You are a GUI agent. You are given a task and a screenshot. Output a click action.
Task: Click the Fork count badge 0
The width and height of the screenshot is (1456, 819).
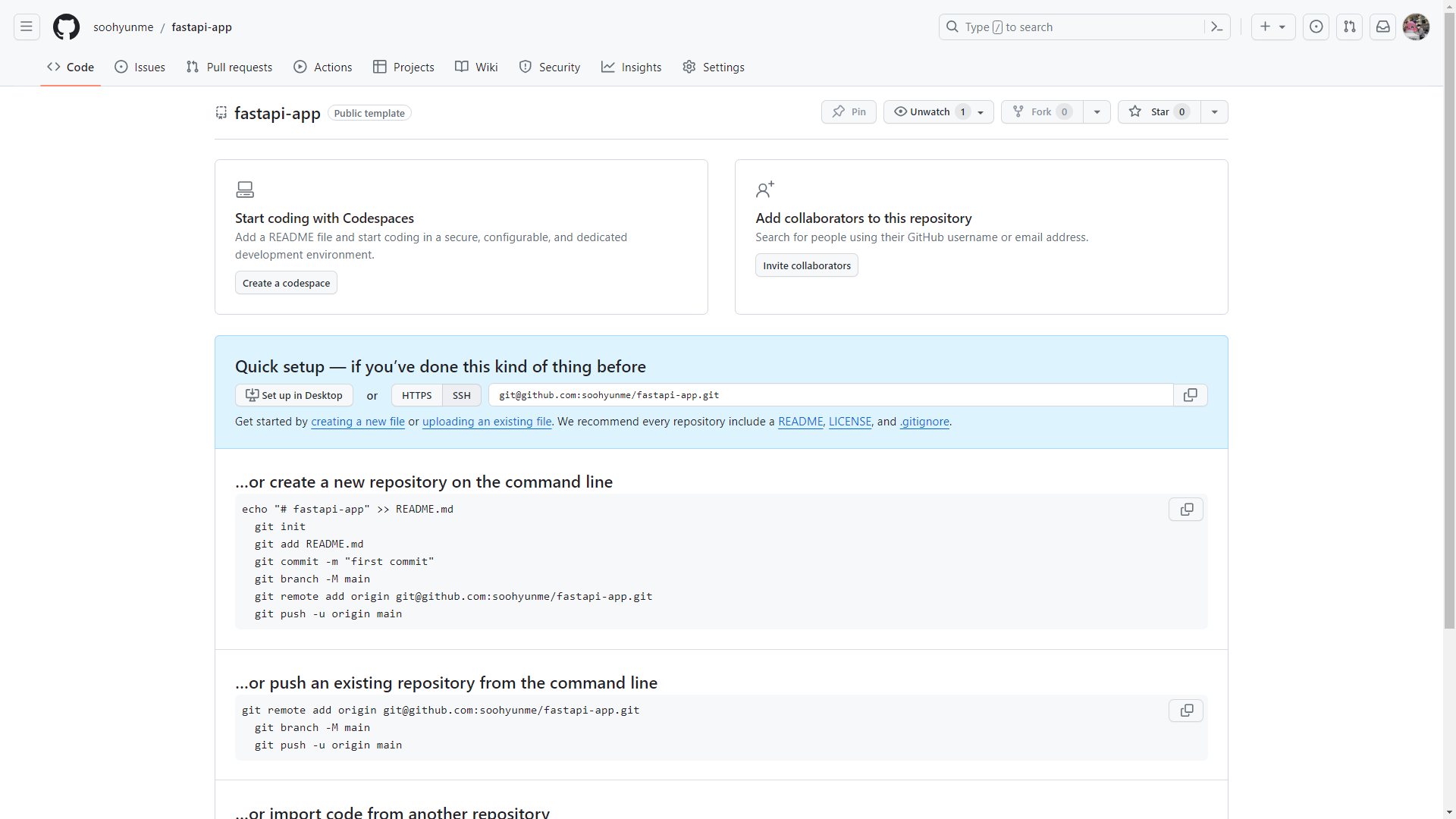point(1064,112)
